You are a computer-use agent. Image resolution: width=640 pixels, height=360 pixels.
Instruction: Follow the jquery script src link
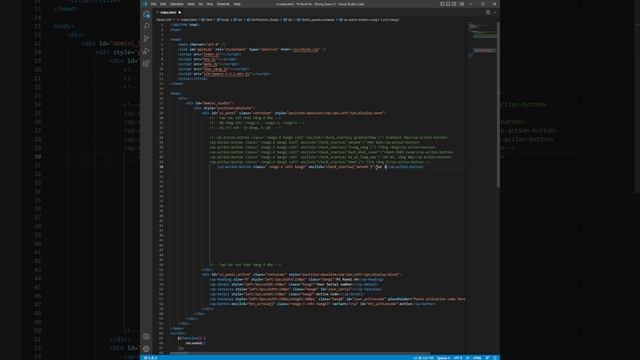coord(227,74)
